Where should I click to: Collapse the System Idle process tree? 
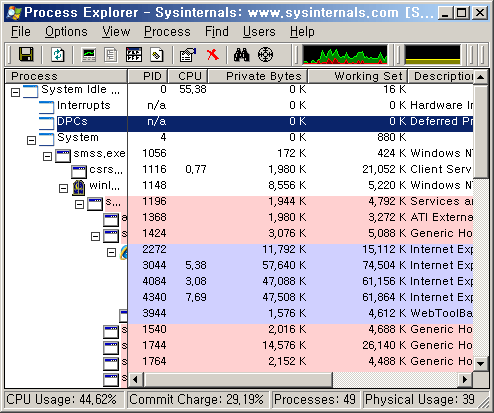point(15,92)
